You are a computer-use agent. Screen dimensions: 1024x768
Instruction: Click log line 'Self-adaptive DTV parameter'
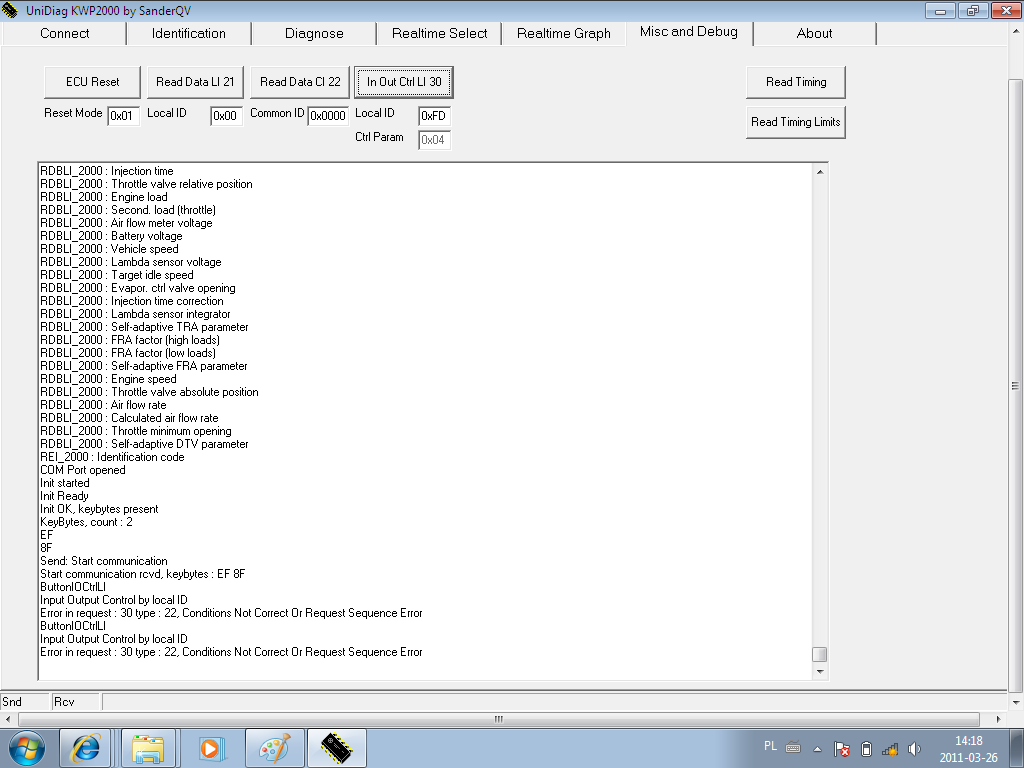[x=144, y=444]
